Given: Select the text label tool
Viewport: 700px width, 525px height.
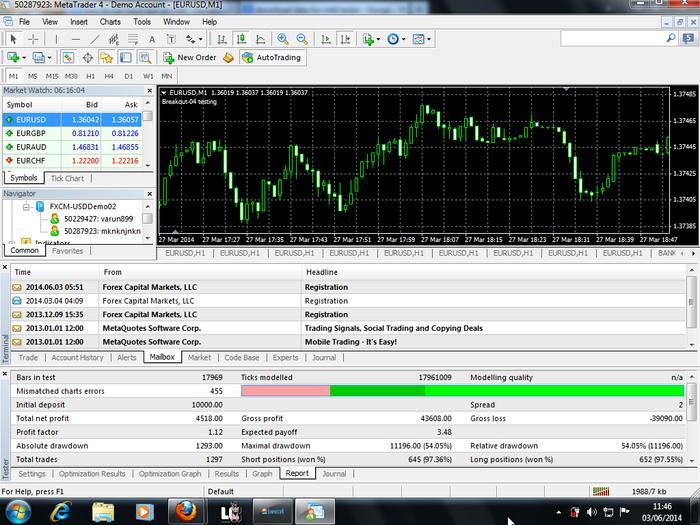Looking at the screenshot, I should point(171,39).
